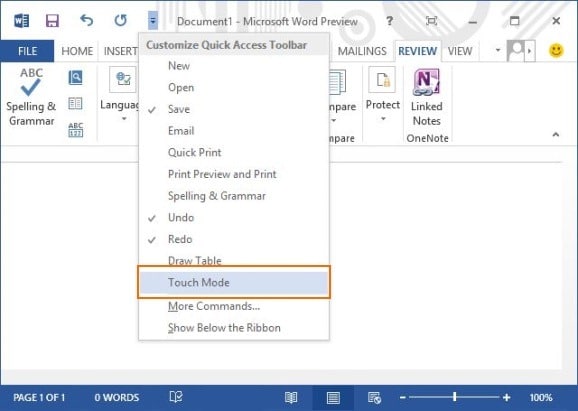The image size is (578, 411).
Task: Uncheck Redo in Quick Access menu
Action: point(234,239)
